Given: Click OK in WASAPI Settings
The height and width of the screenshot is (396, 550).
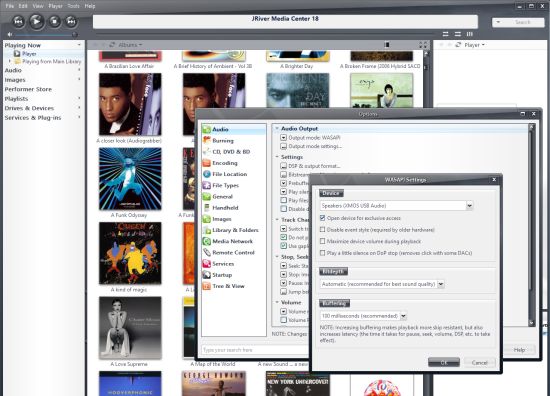Looking at the screenshot, I should point(444,362).
